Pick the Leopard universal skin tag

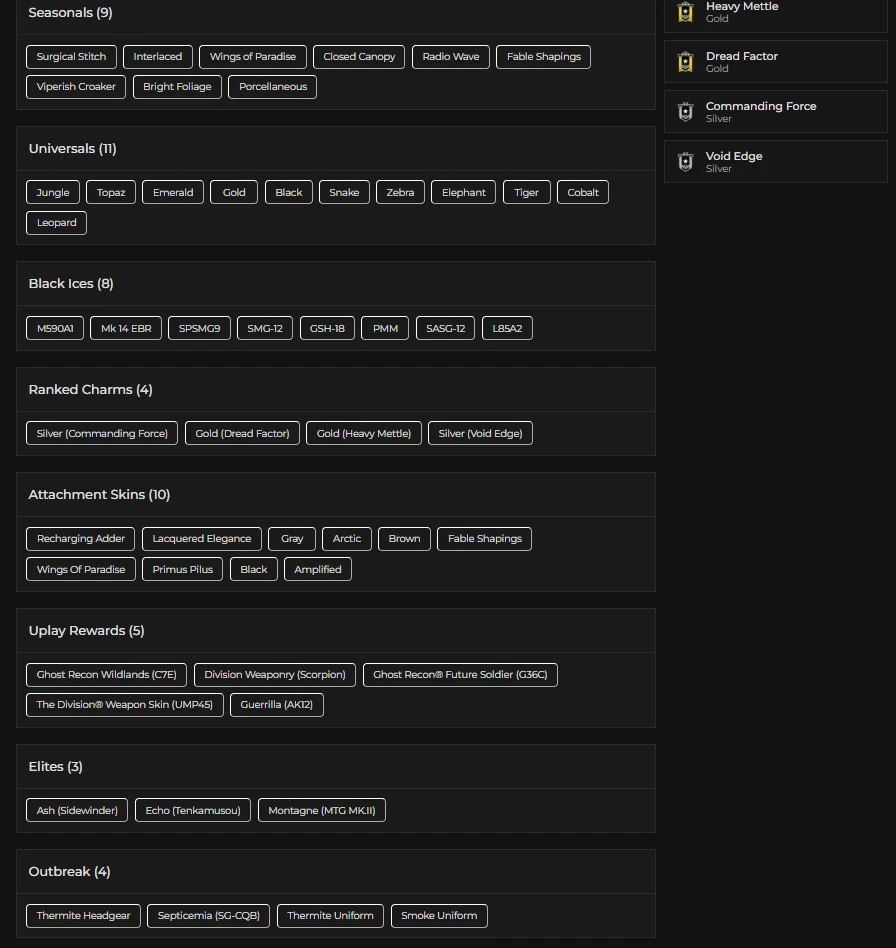click(57, 223)
